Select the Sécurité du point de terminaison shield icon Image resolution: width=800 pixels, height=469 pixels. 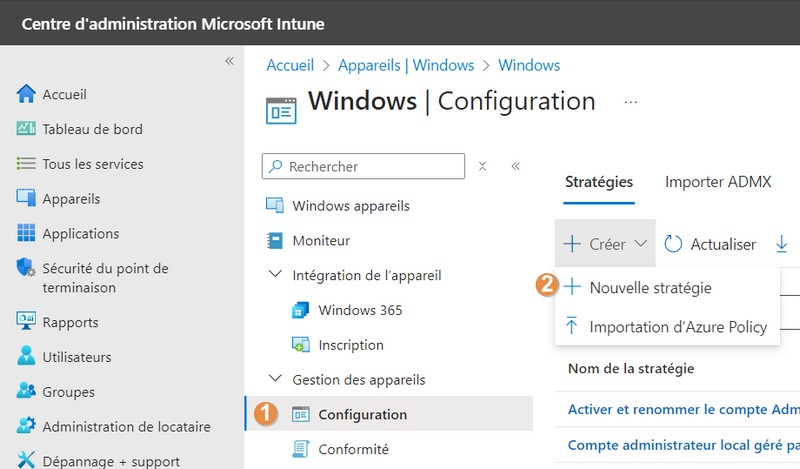click(27, 268)
